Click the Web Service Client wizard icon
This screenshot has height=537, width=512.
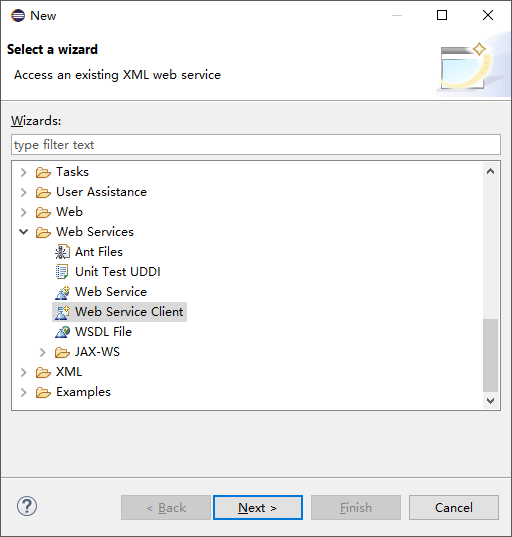pyautogui.click(x=62, y=312)
